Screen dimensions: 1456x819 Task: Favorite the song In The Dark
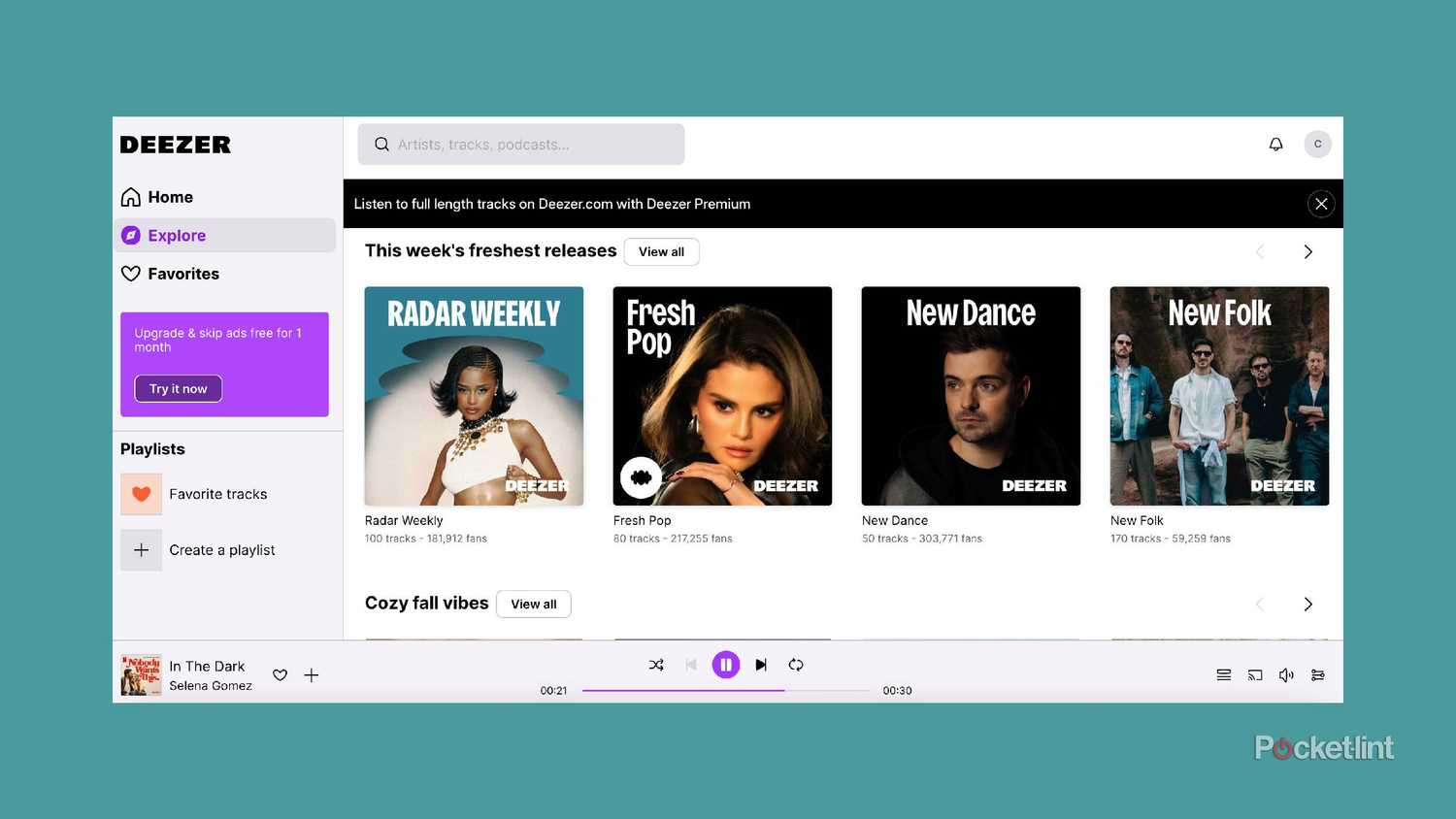coord(280,674)
